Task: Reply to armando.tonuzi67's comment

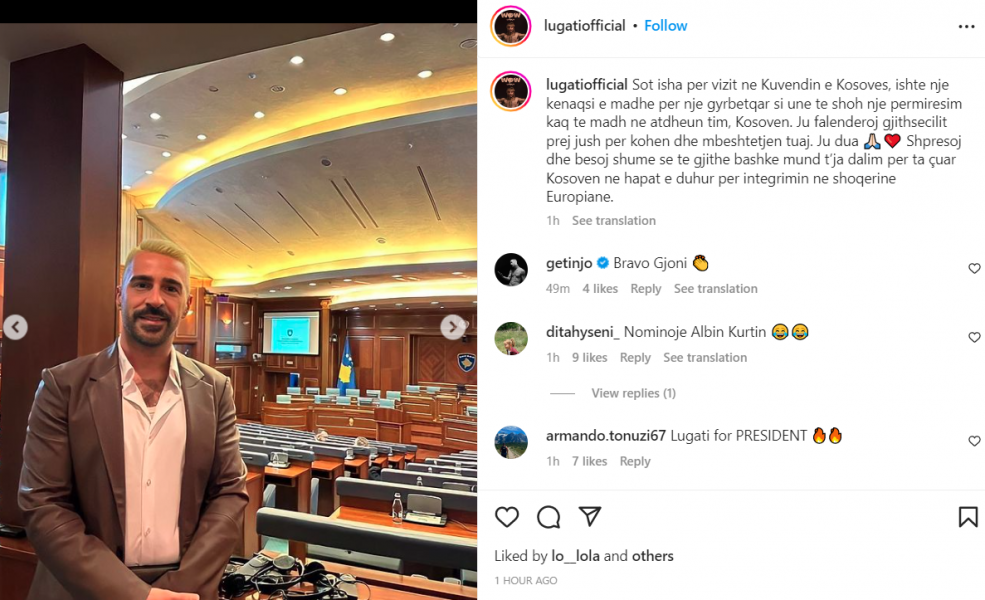Action: tap(635, 461)
